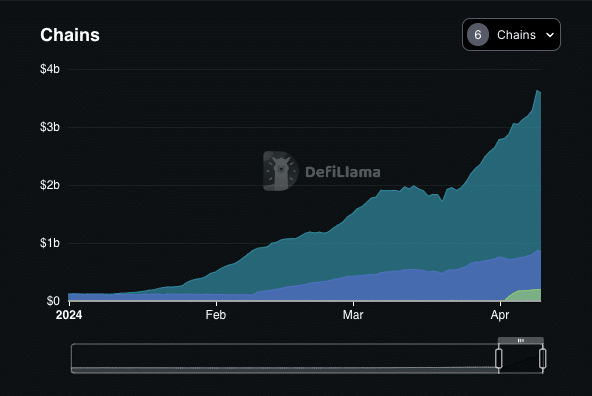Click the selected window in the range slider
This screenshot has width=592, height=396.
521,358
